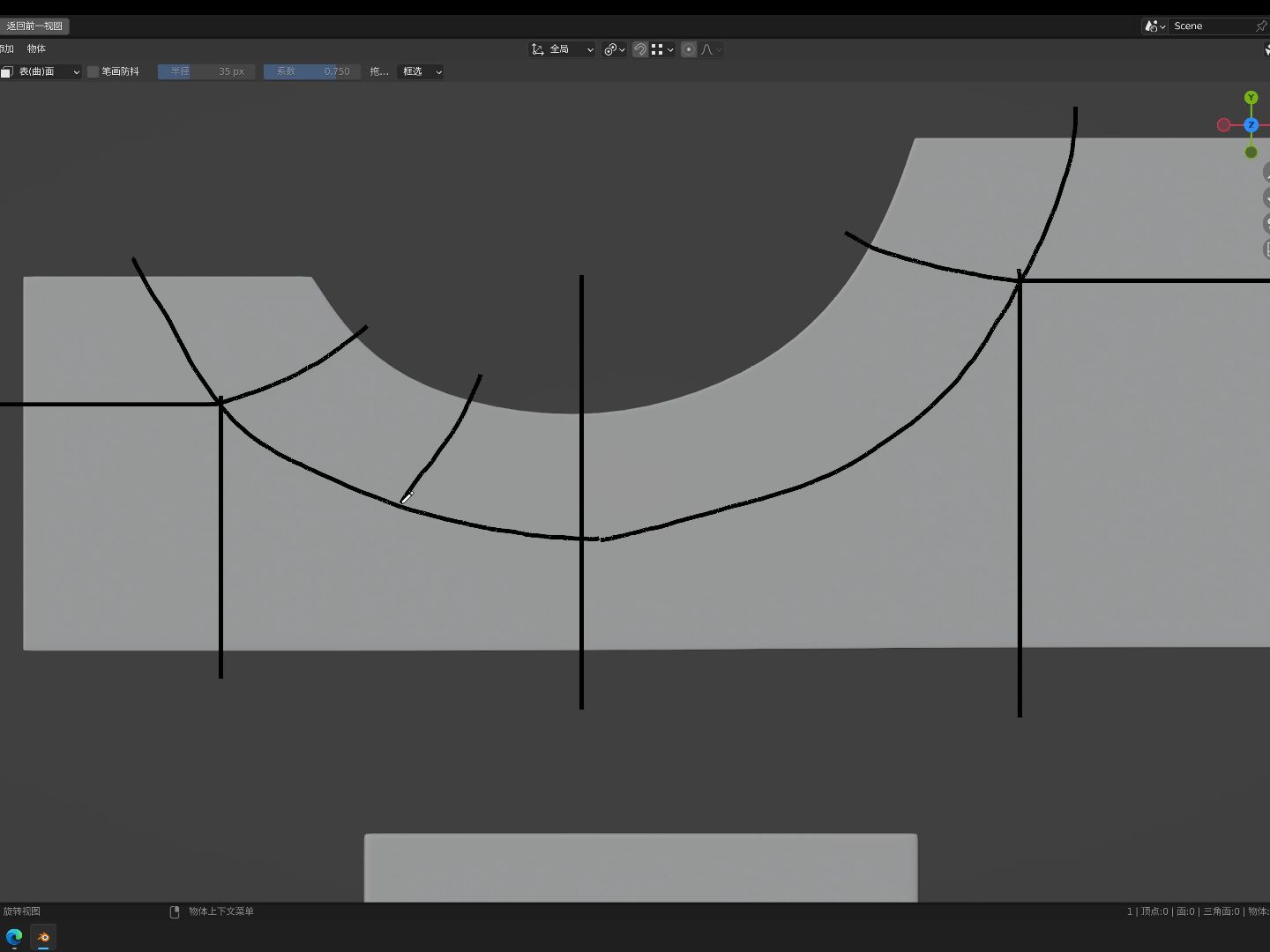
Task: Open the 全局 transform orientation dropdown
Action: (563, 50)
